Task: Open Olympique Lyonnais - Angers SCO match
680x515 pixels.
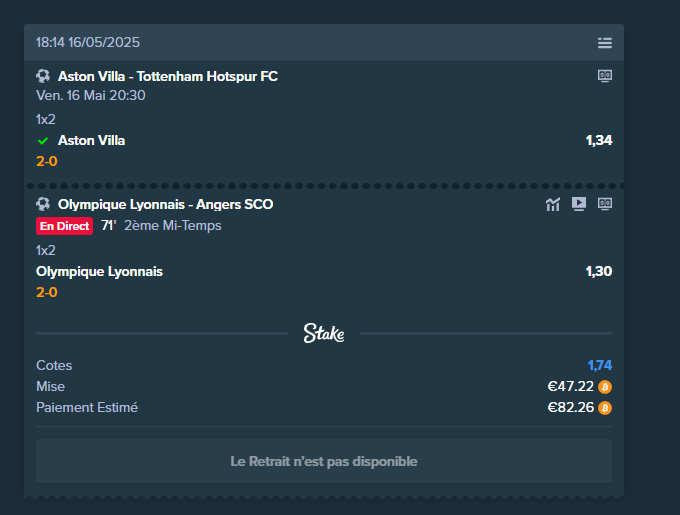Action: click(x=166, y=204)
